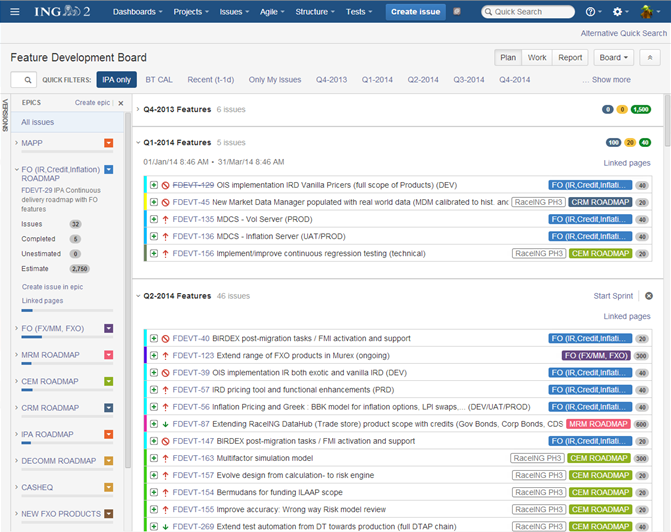Click the blocked icon on FDEVT-129

(x=165, y=185)
